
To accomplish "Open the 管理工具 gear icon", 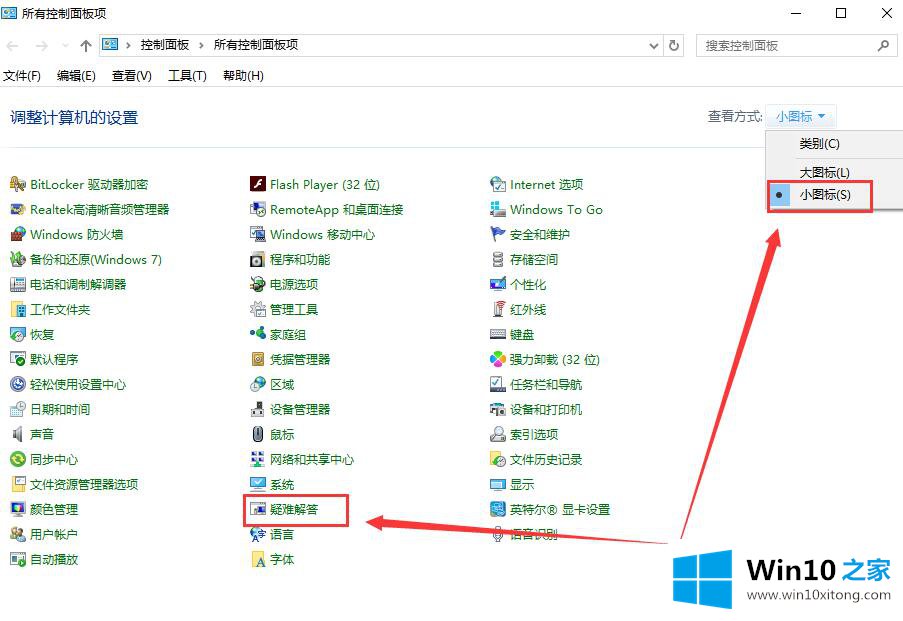I will [x=257, y=309].
